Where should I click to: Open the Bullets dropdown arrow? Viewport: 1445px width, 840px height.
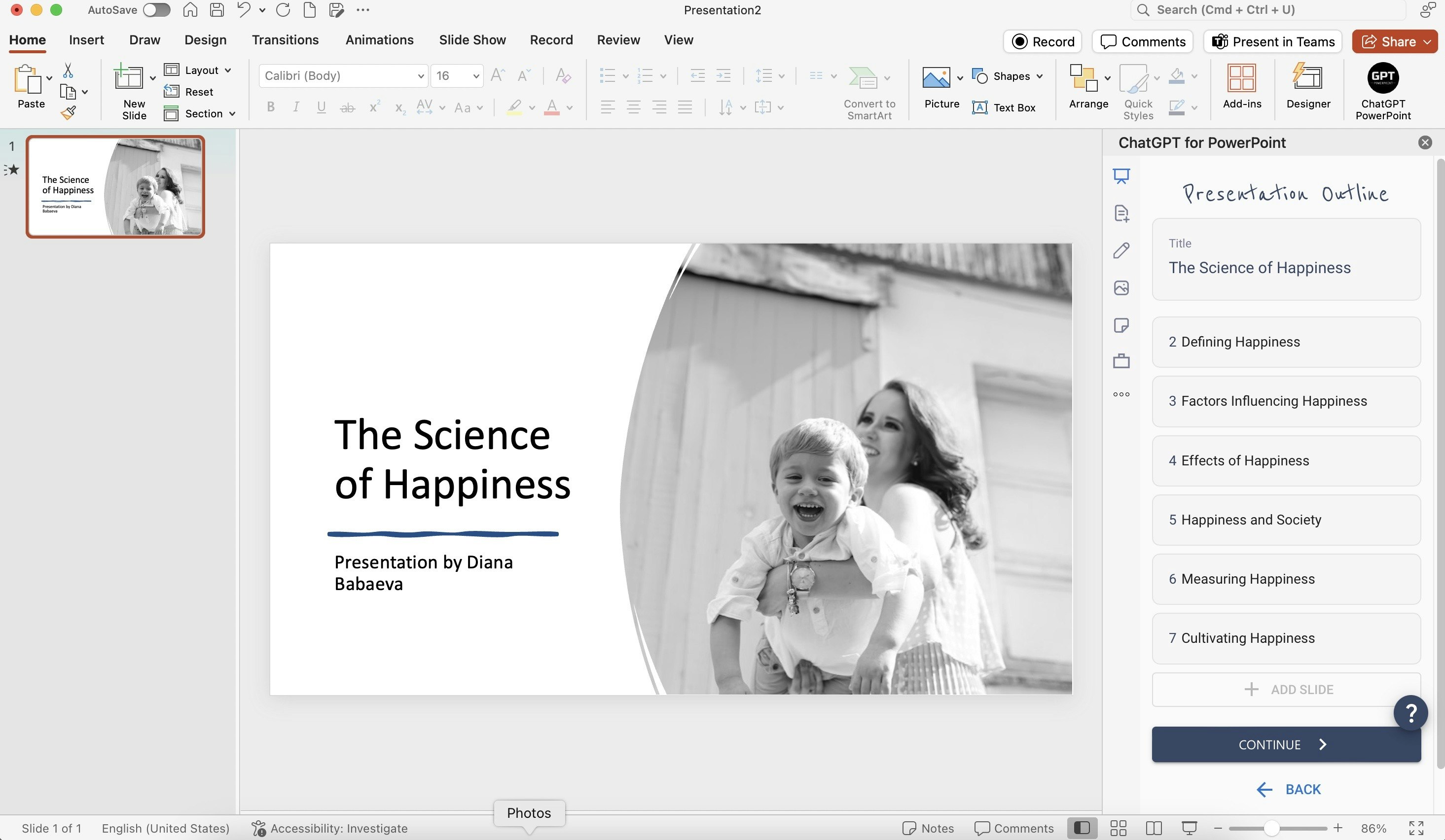626,76
